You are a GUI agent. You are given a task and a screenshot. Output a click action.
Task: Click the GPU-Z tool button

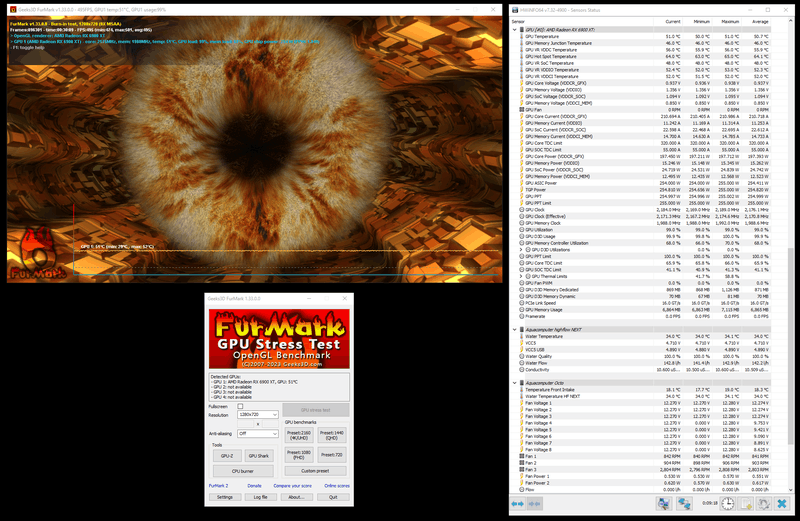pyautogui.click(x=227, y=456)
